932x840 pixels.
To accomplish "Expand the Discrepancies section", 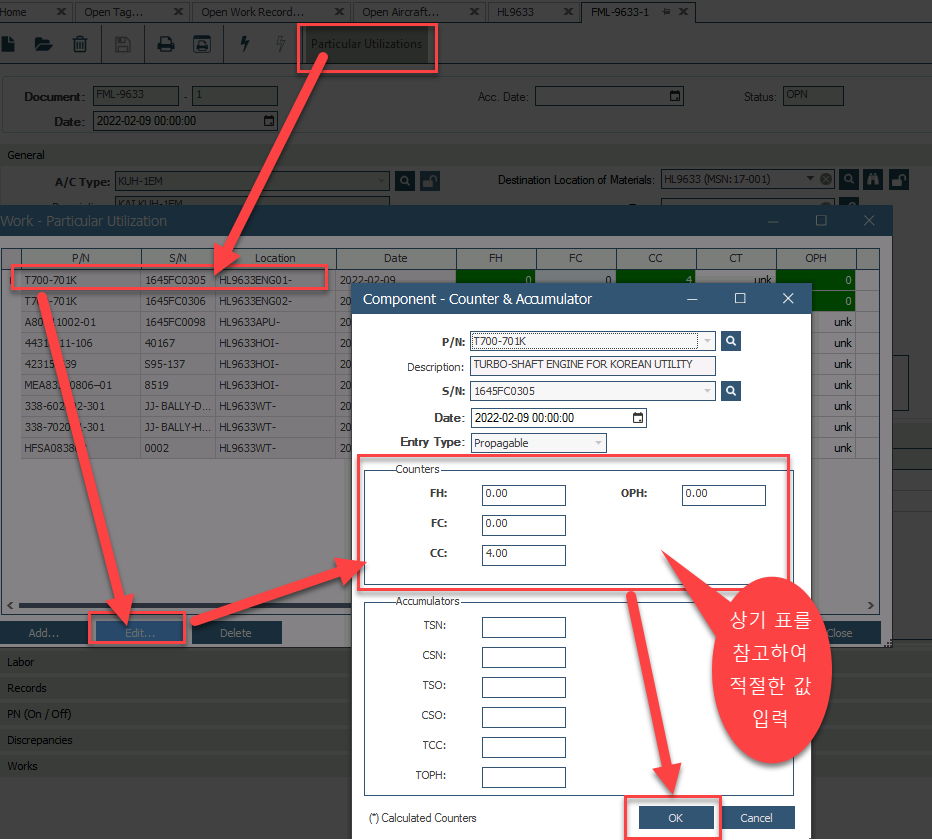I will [x=40, y=740].
